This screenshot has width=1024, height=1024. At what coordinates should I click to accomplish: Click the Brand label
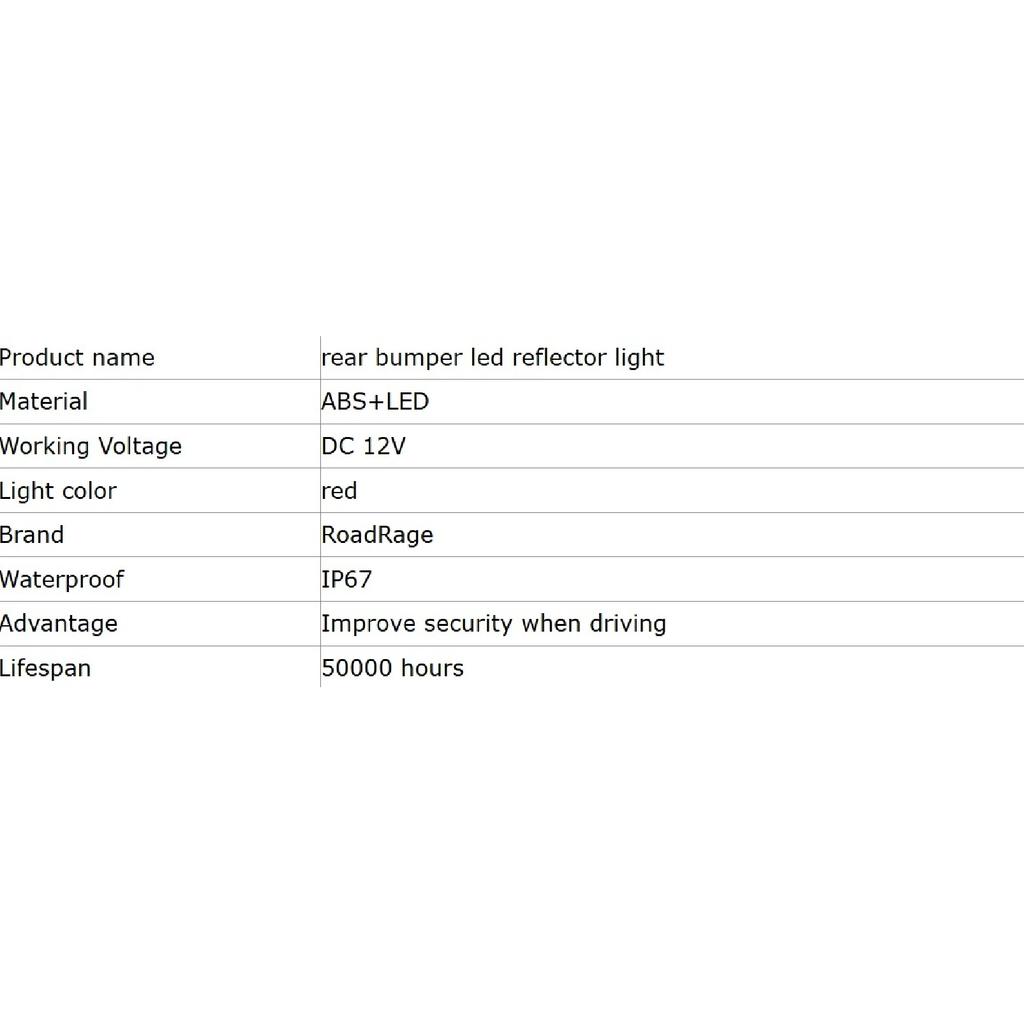[x=32, y=535]
